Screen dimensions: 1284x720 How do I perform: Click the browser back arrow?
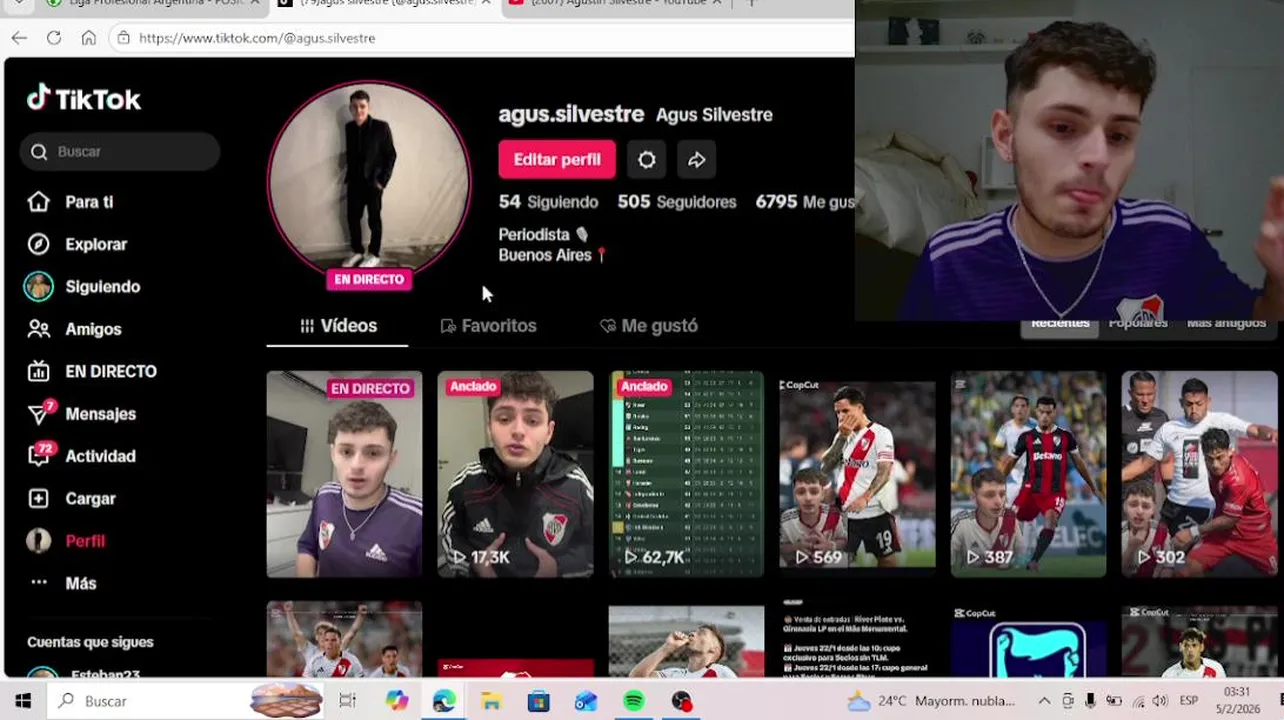click(19, 38)
